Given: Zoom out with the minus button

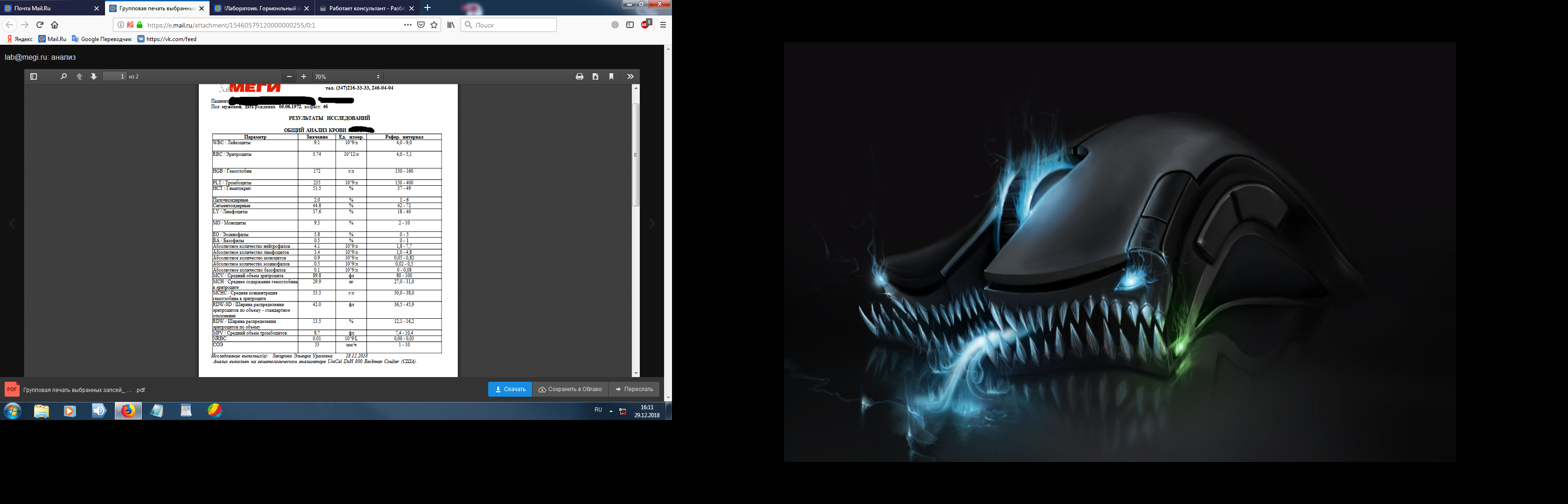Looking at the screenshot, I should click(x=289, y=77).
